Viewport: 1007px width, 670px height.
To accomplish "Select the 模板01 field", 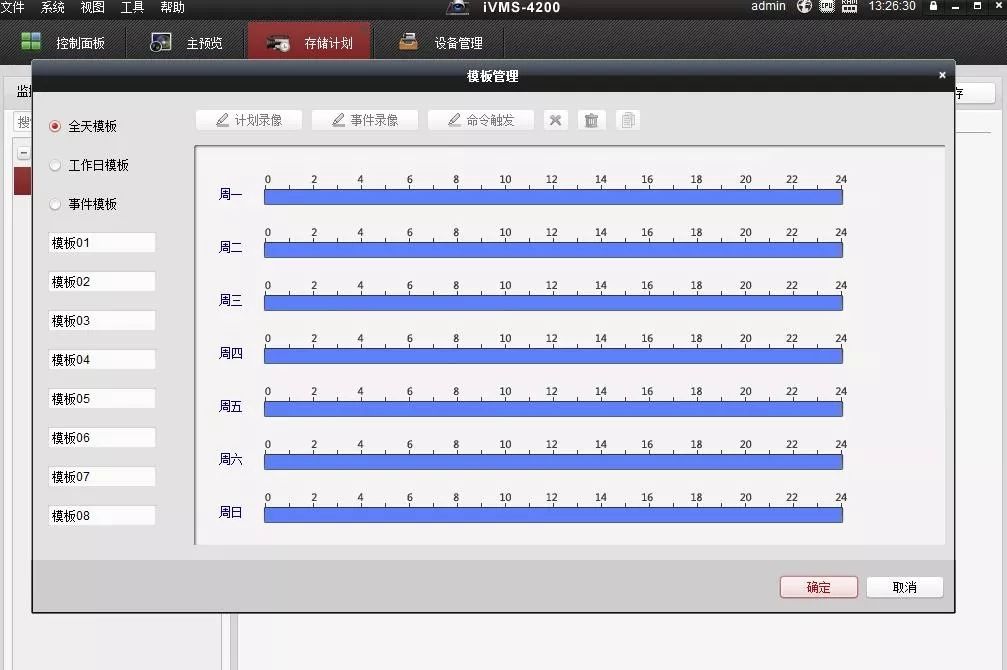I will (x=101, y=243).
